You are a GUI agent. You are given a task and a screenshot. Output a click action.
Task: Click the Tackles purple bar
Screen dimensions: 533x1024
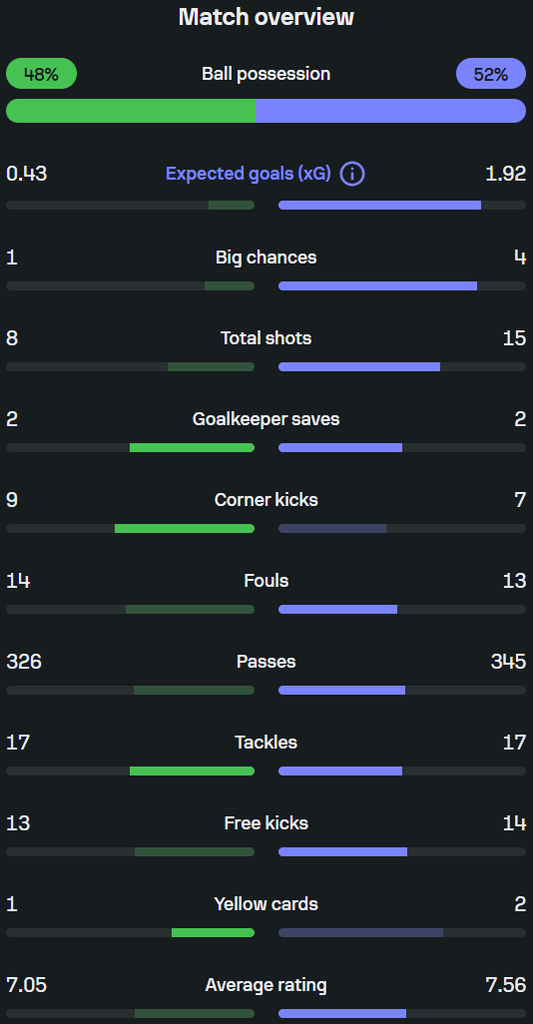point(340,771)
